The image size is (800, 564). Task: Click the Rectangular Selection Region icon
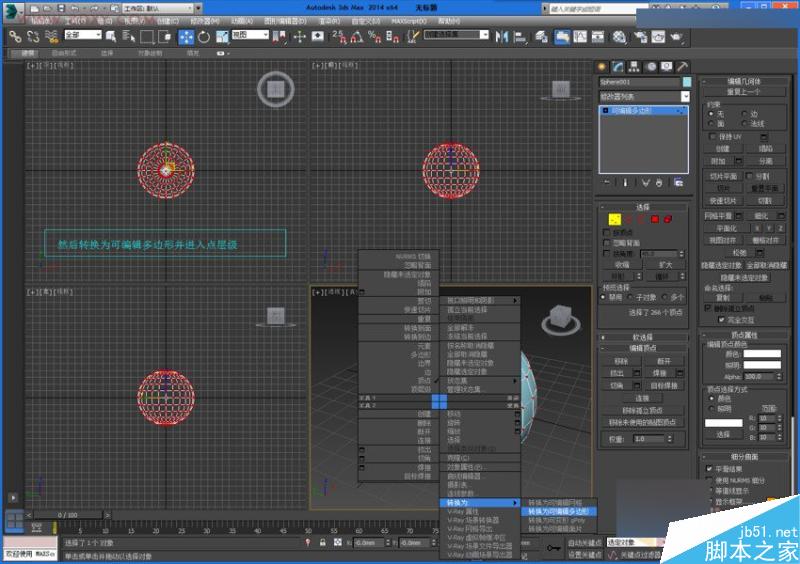pos(146,37)
